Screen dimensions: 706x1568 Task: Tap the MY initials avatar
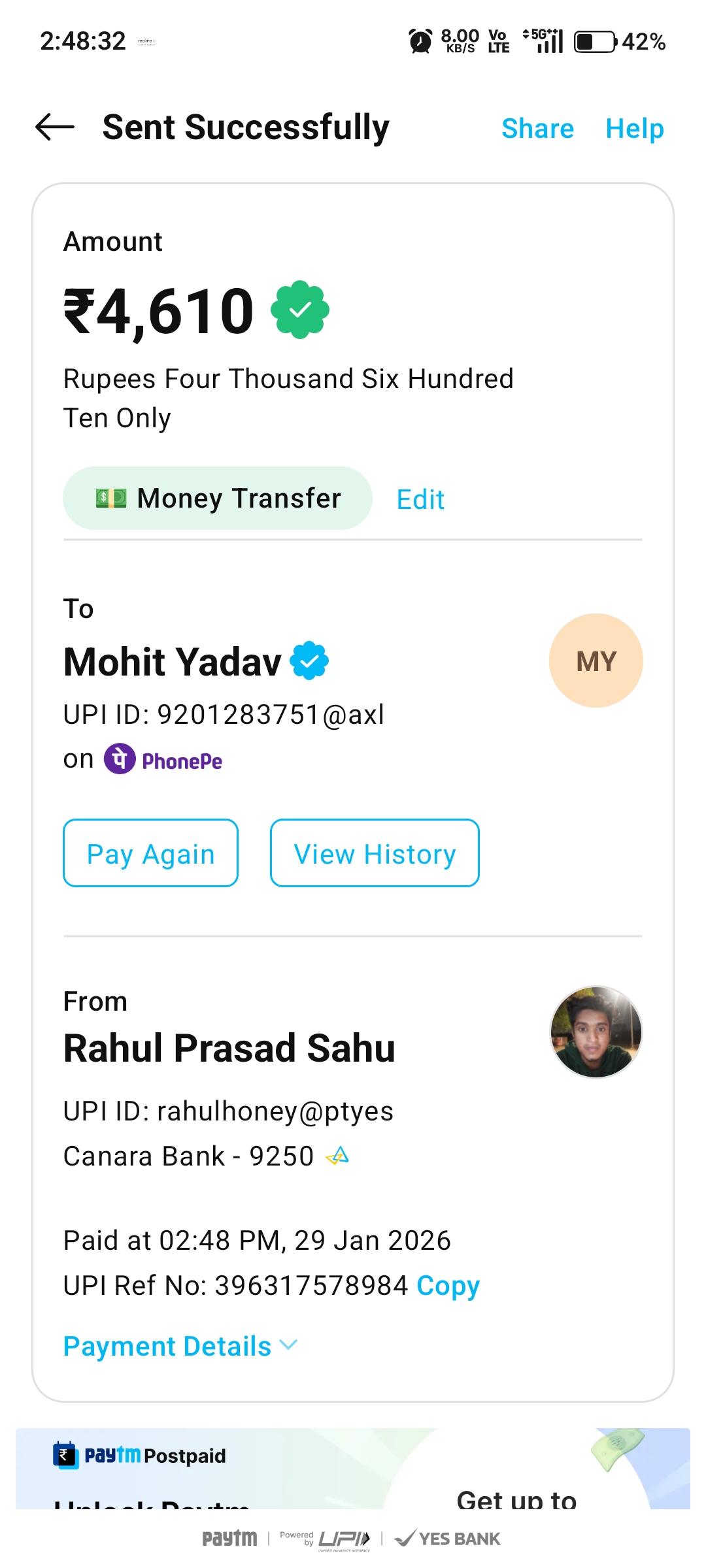(x=596, y=661)
